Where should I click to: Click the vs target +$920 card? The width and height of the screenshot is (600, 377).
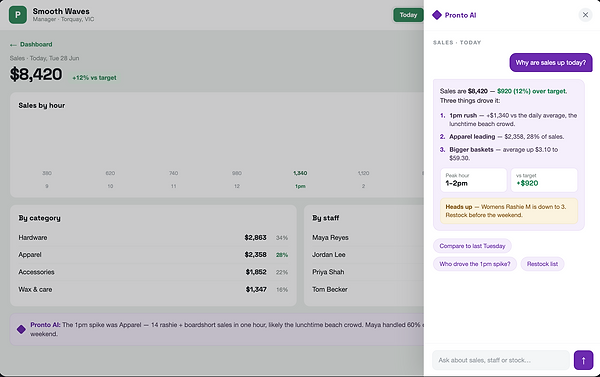click(544, 180)
